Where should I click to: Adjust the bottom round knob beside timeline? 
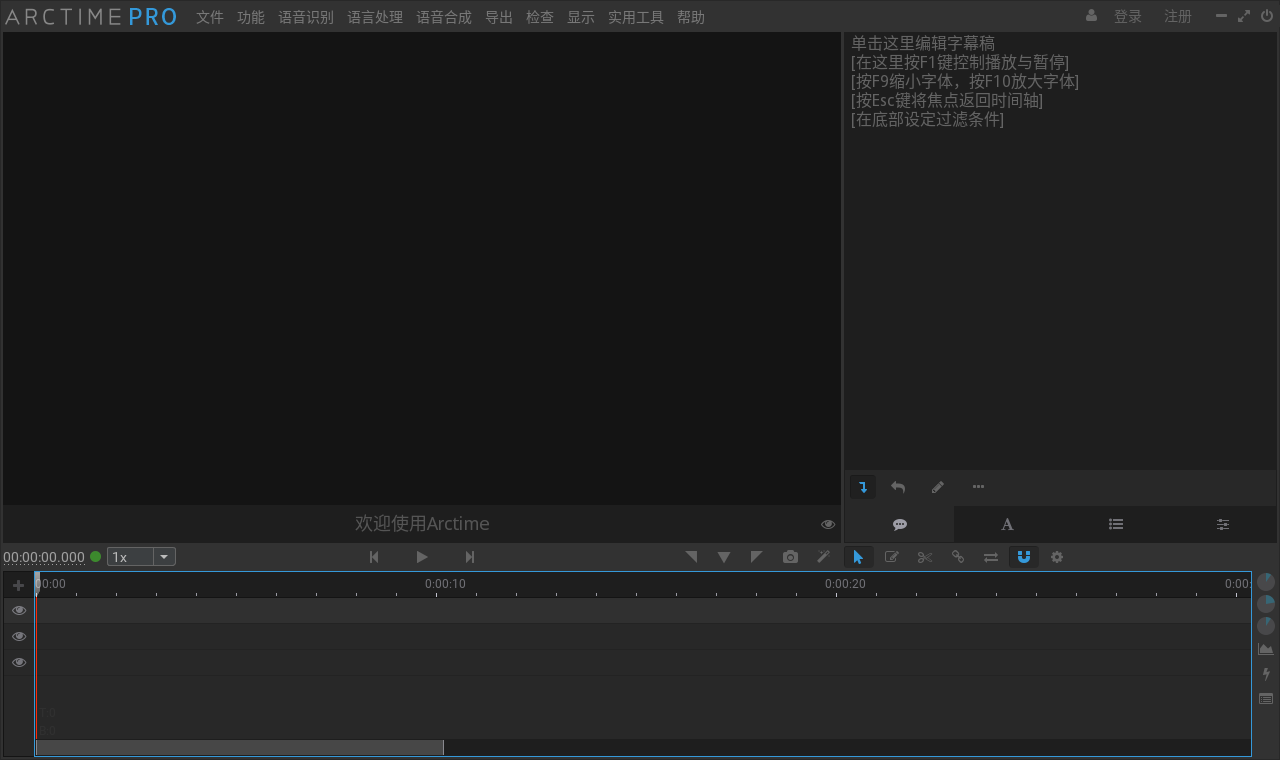pos(1266,626)
